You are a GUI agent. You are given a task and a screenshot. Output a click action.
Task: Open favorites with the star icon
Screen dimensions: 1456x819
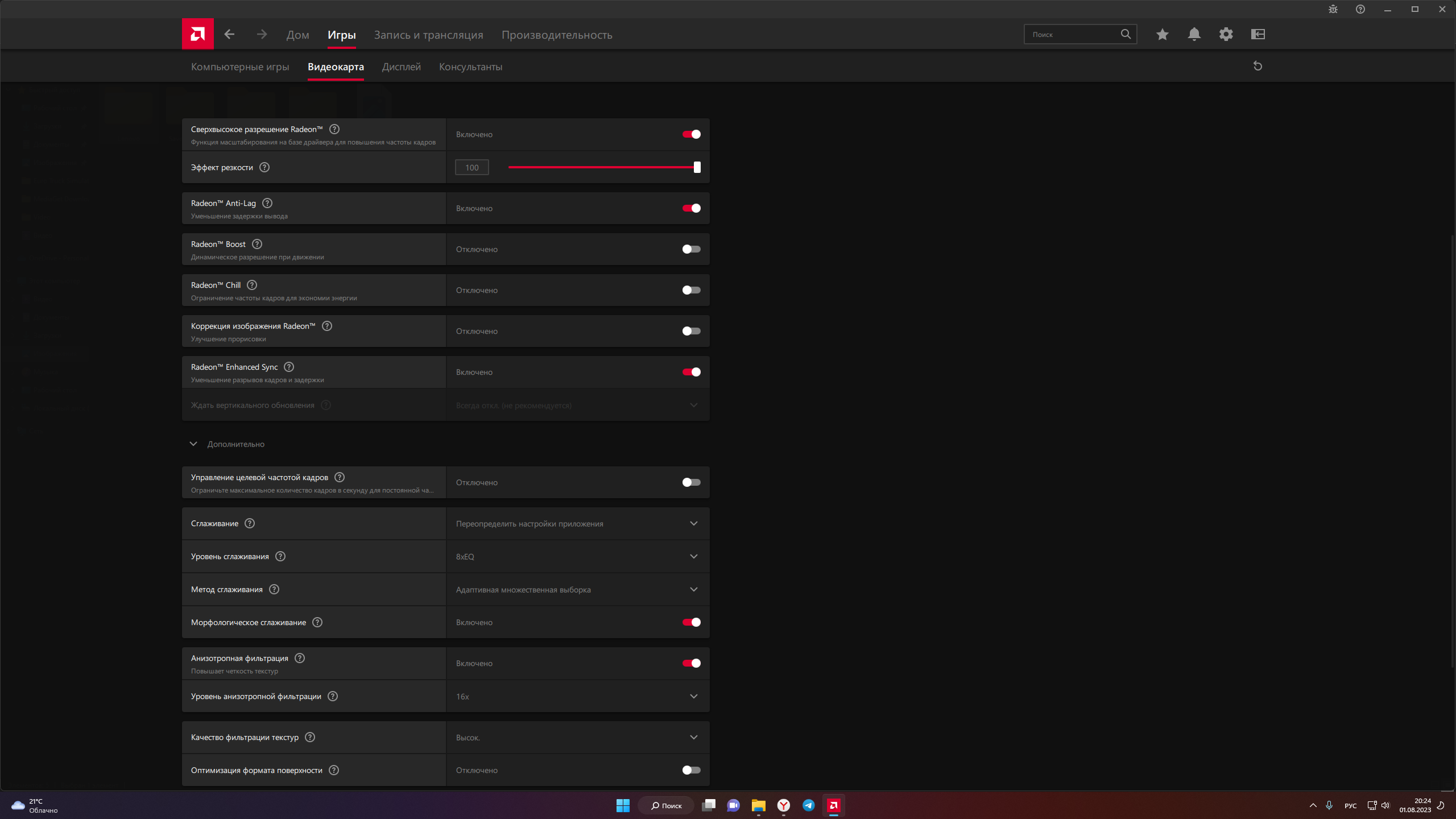coord(1162,34)
